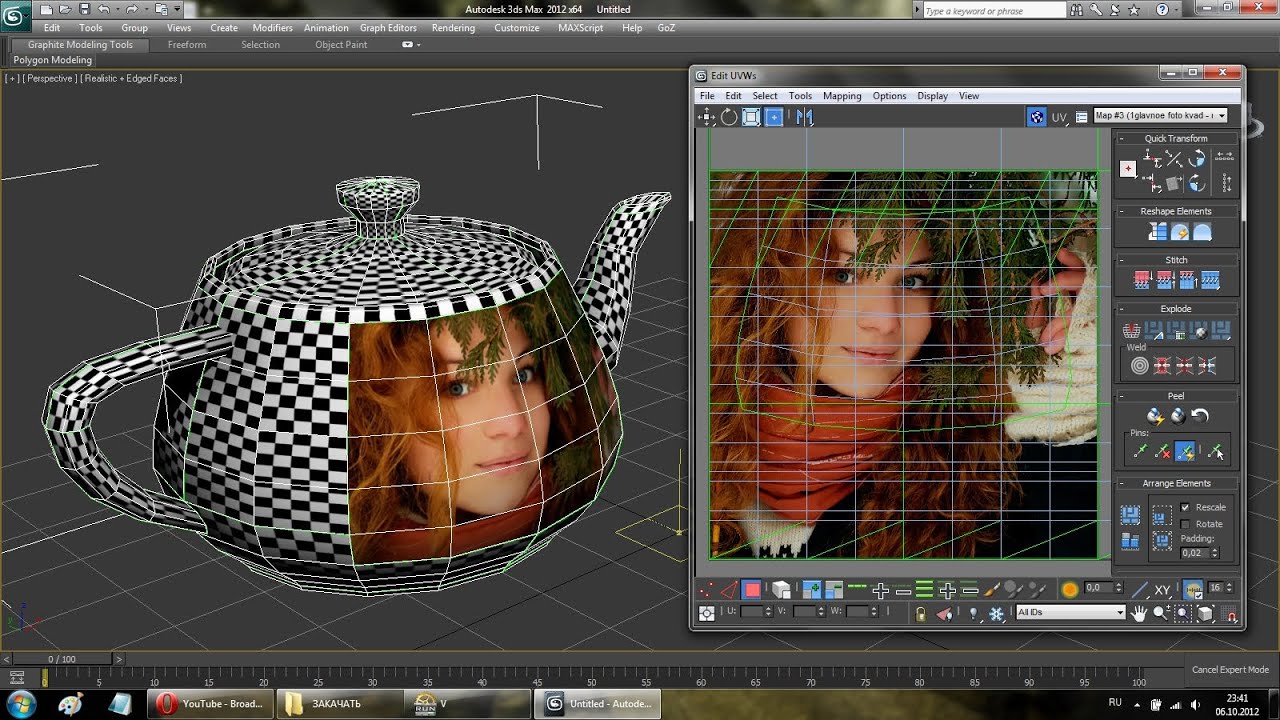Collapse the Arrange Elements rollout
The width and height of the screenshot is (1280, 720).
[1176, 483]
